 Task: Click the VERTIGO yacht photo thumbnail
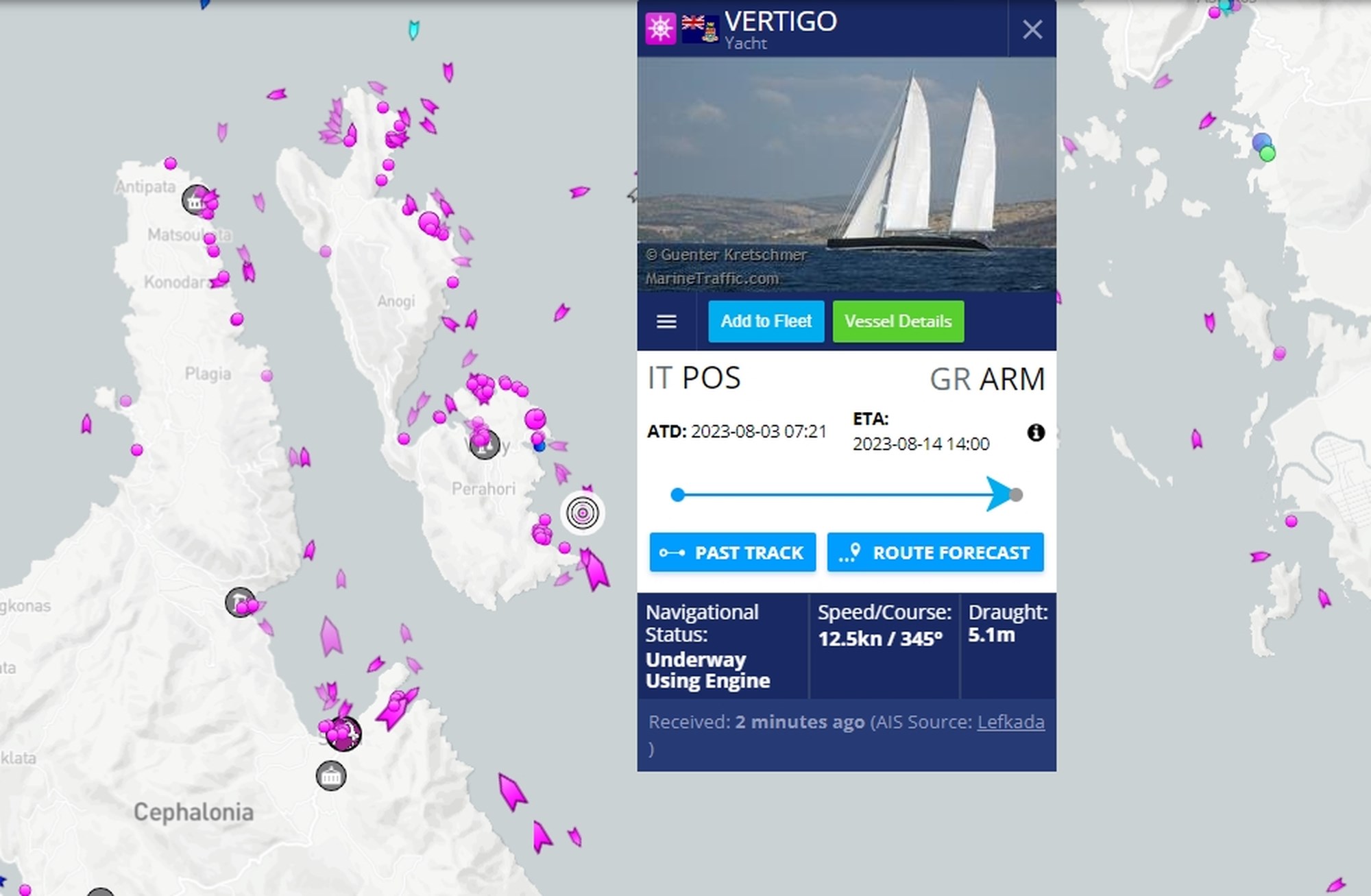[x=846, y=175]
